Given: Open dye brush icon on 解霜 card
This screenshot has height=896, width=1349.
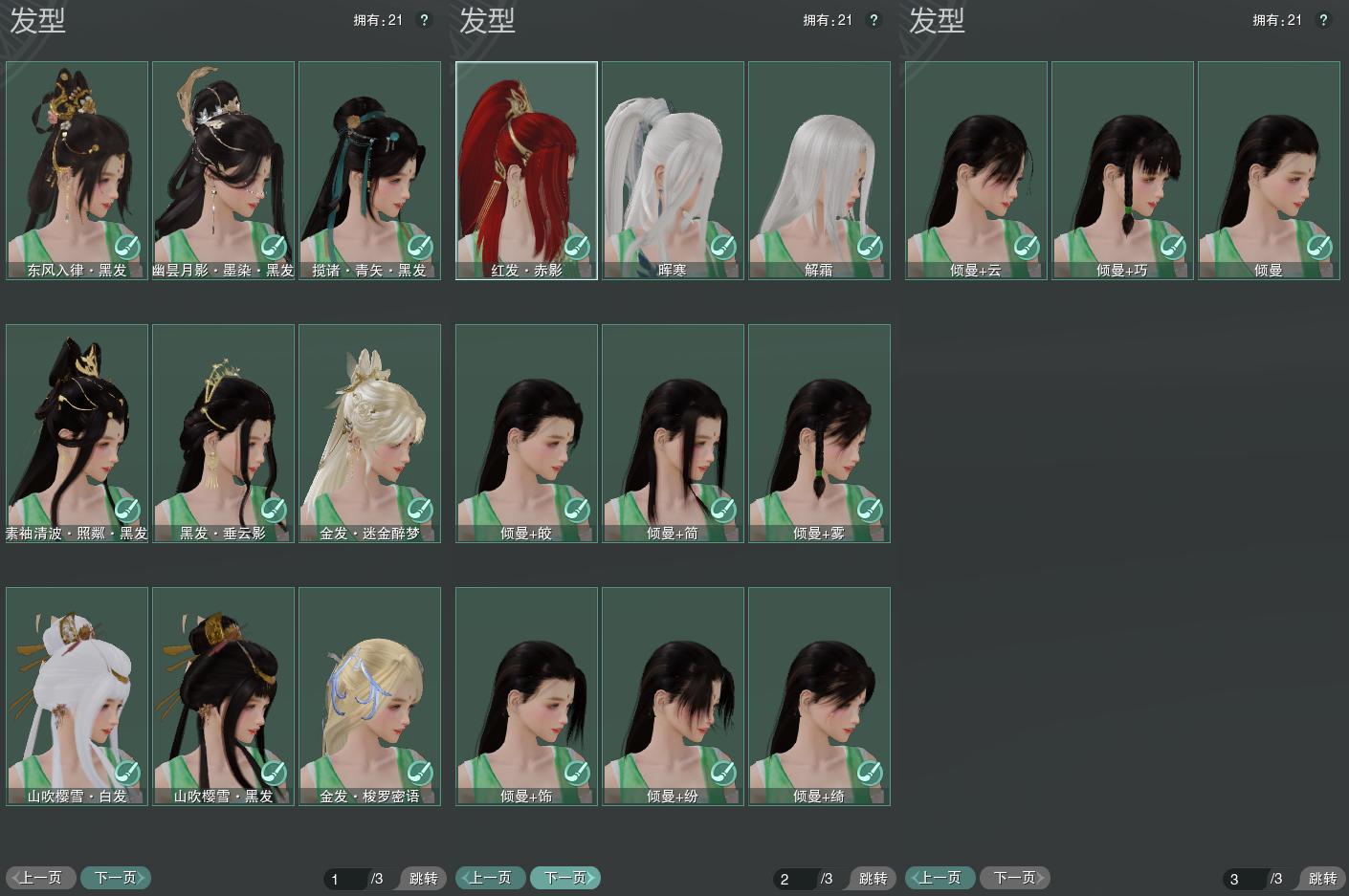Looking at the screenshot, I should pos(870,247).
